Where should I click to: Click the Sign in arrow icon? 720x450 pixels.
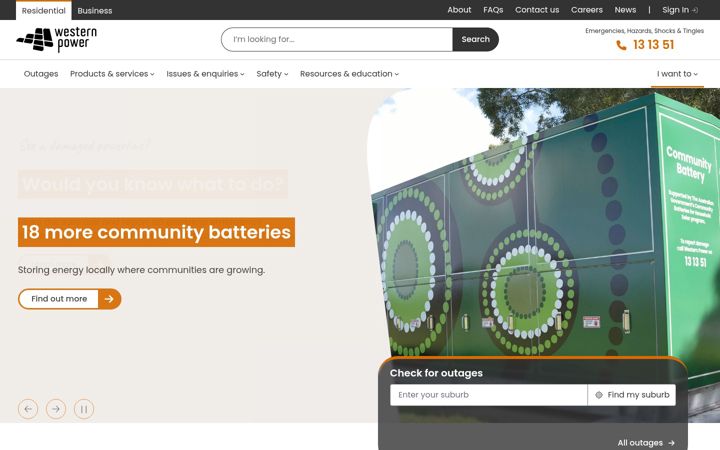click(695, 10)
